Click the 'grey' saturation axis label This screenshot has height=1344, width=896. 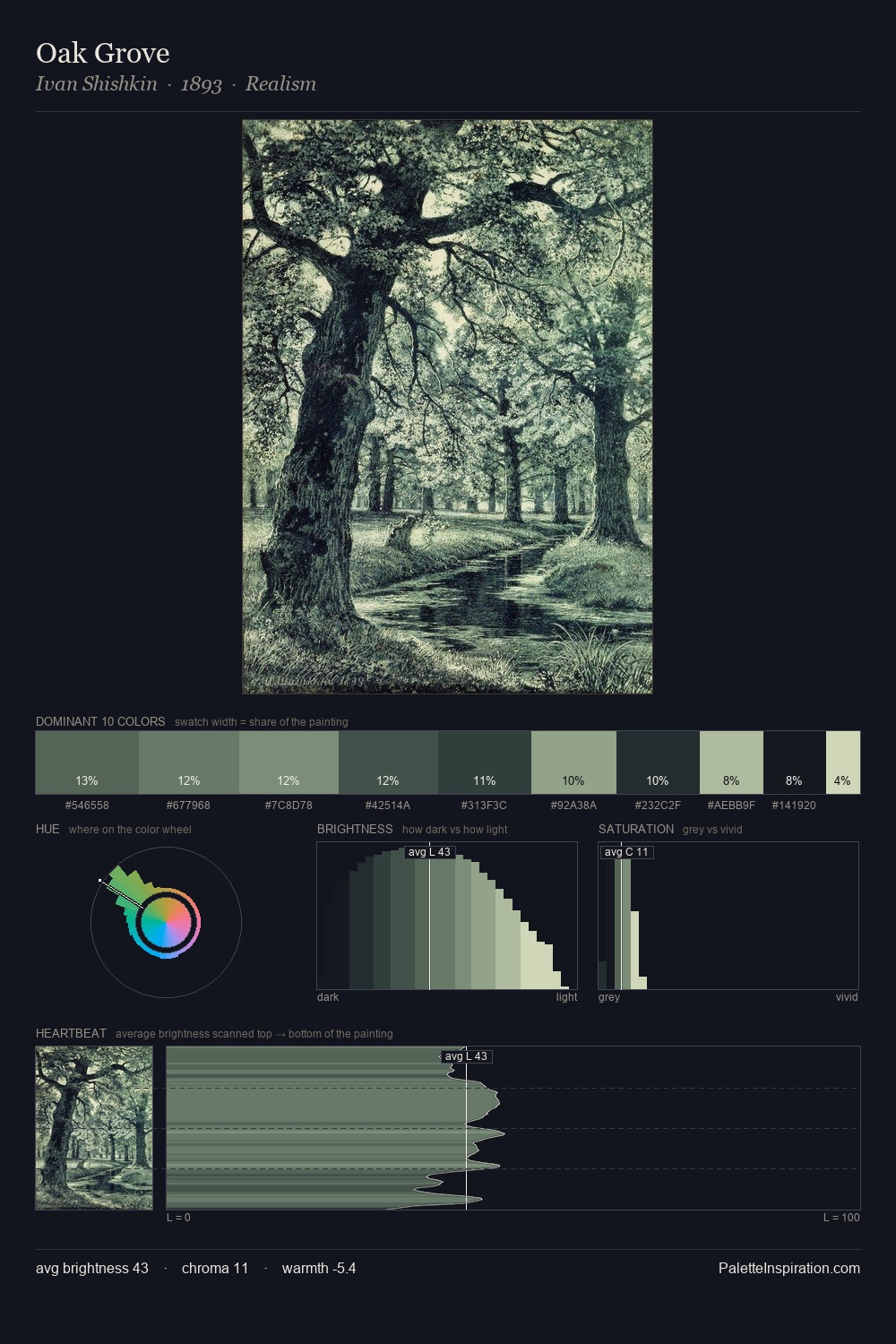(609, 996)
